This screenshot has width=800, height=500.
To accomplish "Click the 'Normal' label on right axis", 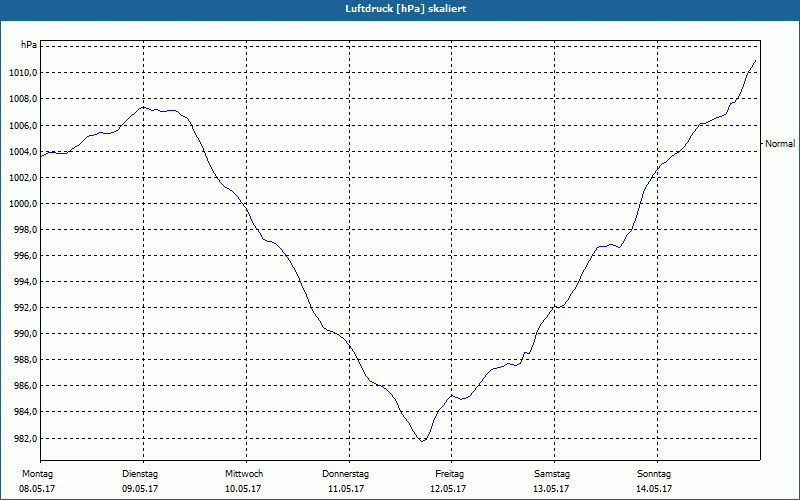I will coord(780,144).
